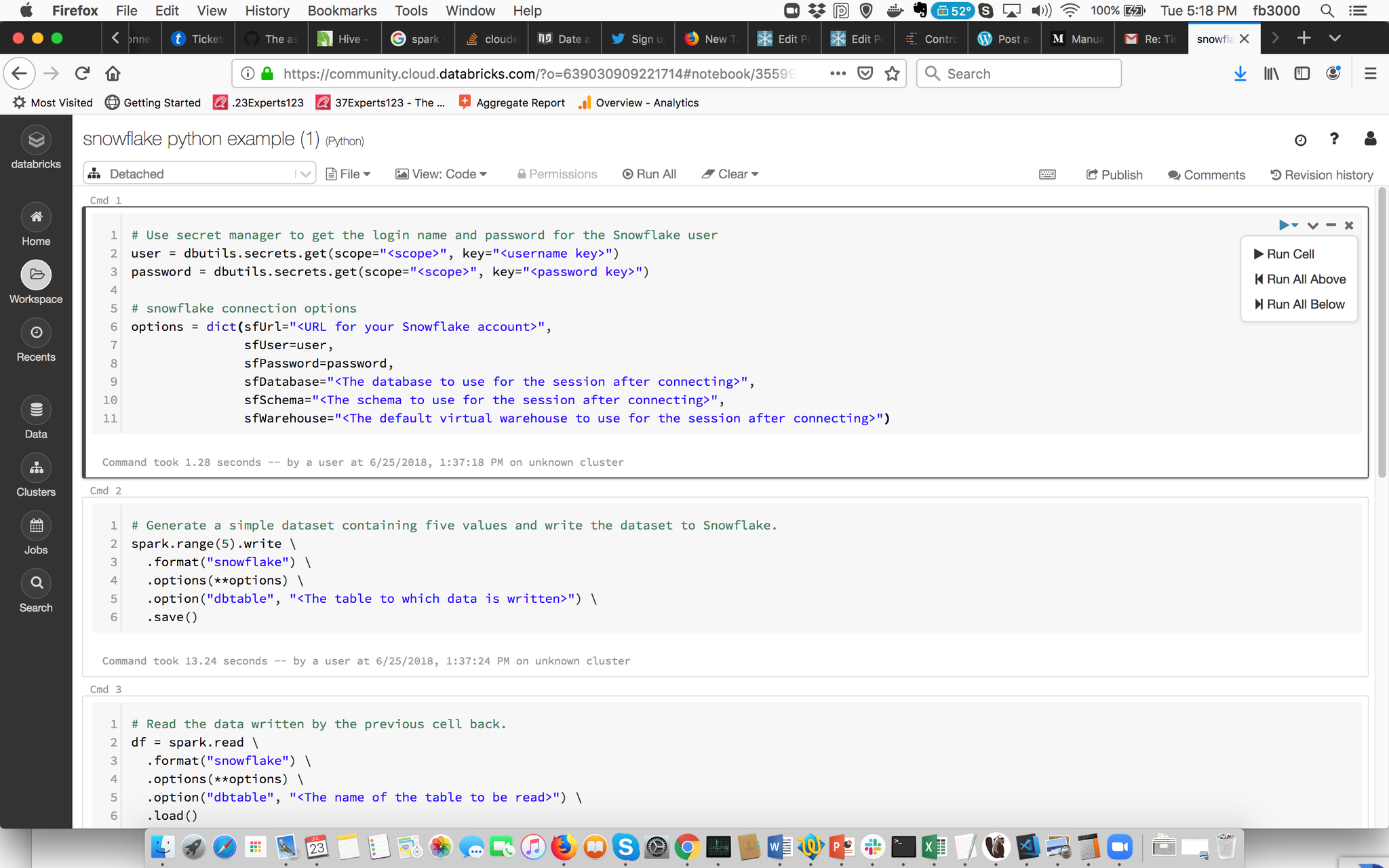Launch Skype from the Dock
1389x868 pixels.
[x=625, y=847]
